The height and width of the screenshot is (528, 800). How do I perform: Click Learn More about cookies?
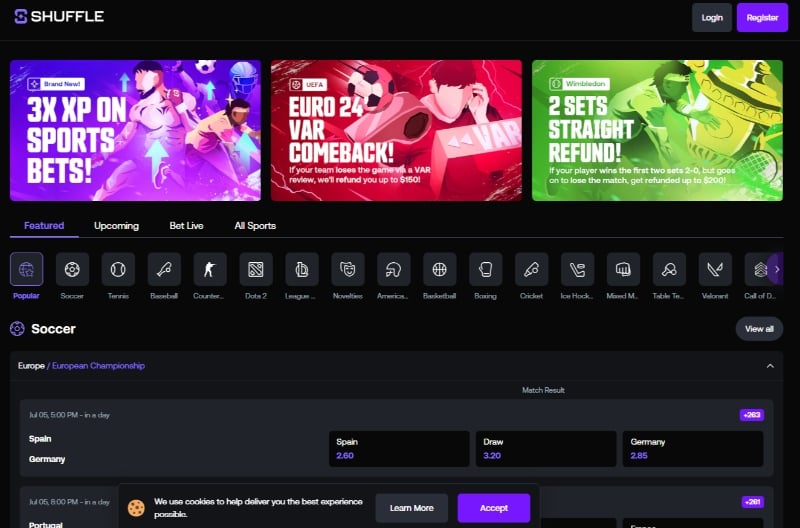[x=412, y=508]
